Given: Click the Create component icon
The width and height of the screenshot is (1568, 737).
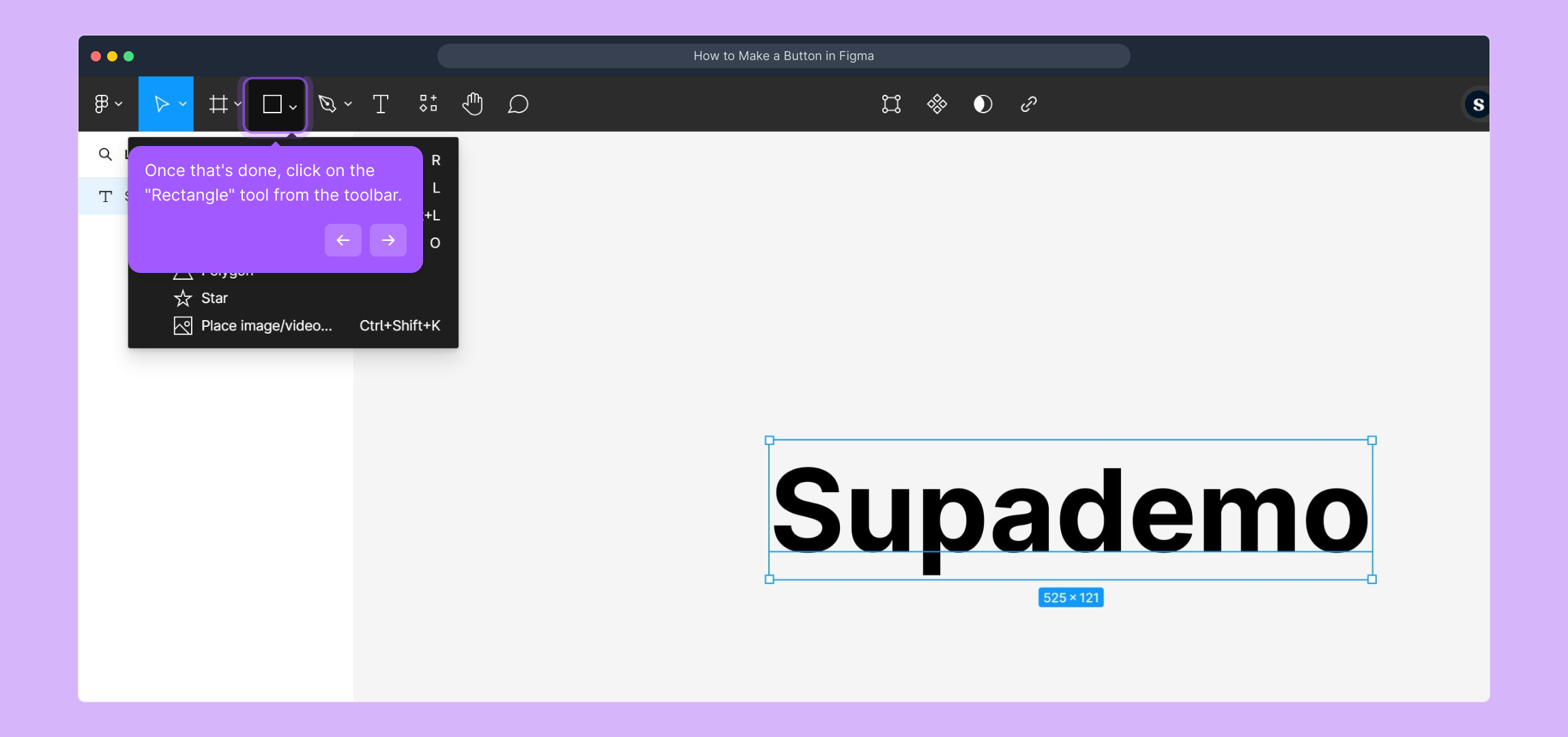Looking at the screenshot, I should pyautogui.click(x=937, y=104).
